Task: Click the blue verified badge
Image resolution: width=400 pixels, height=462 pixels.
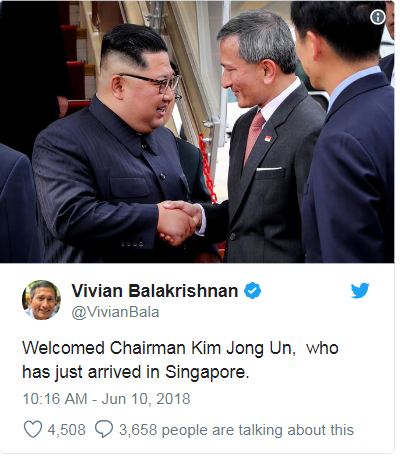Action: pos(252,290)
